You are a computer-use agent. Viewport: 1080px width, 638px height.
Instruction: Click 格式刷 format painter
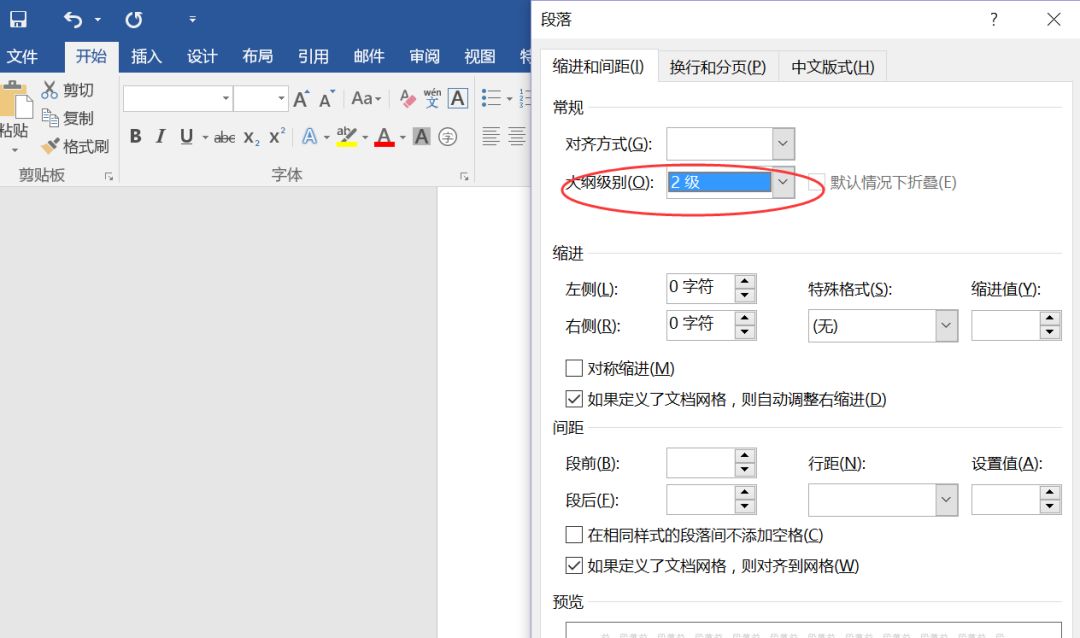tap(75, 146)
